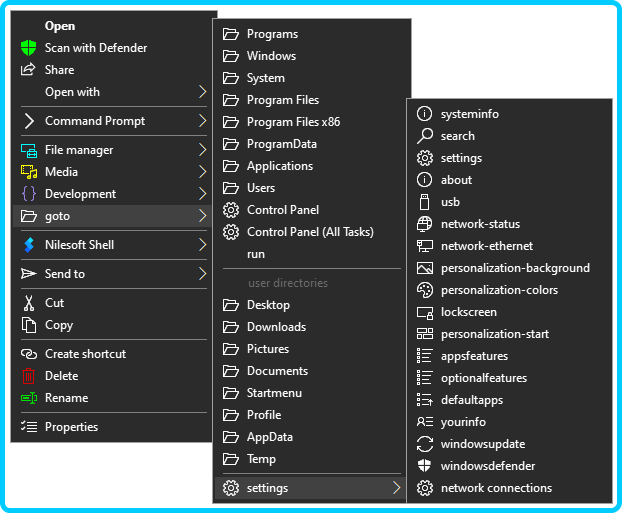Viewport: 622px width, 513px height.
Task: Go to the Startmenu directory
Action: [x=310, y=393]
